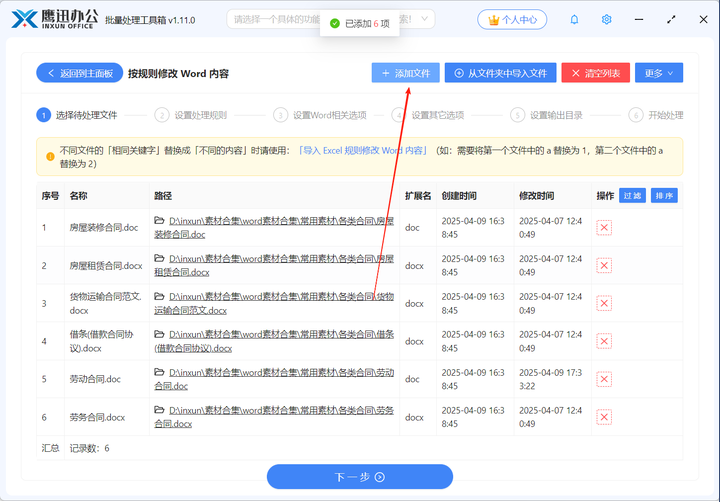
Task: Open the settings gear icon
Action: click(606, 20)
